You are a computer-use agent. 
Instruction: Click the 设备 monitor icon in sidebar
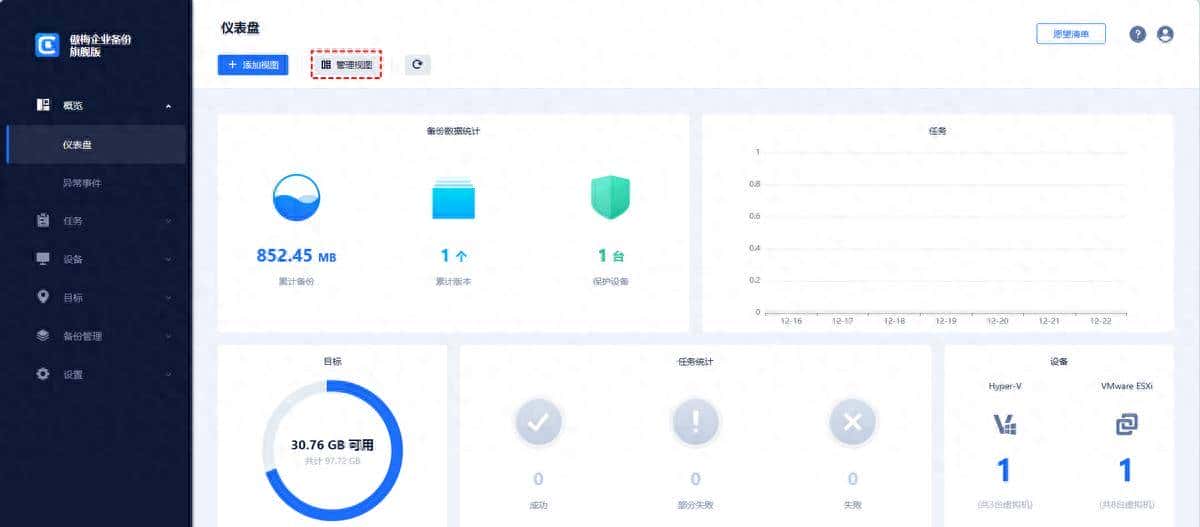[x=43, y=259]
